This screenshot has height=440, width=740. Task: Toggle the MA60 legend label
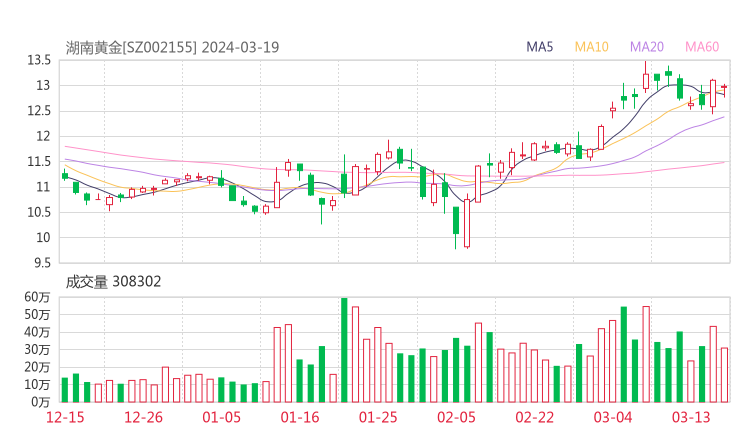pyautogui.click(x=702, y=47)
